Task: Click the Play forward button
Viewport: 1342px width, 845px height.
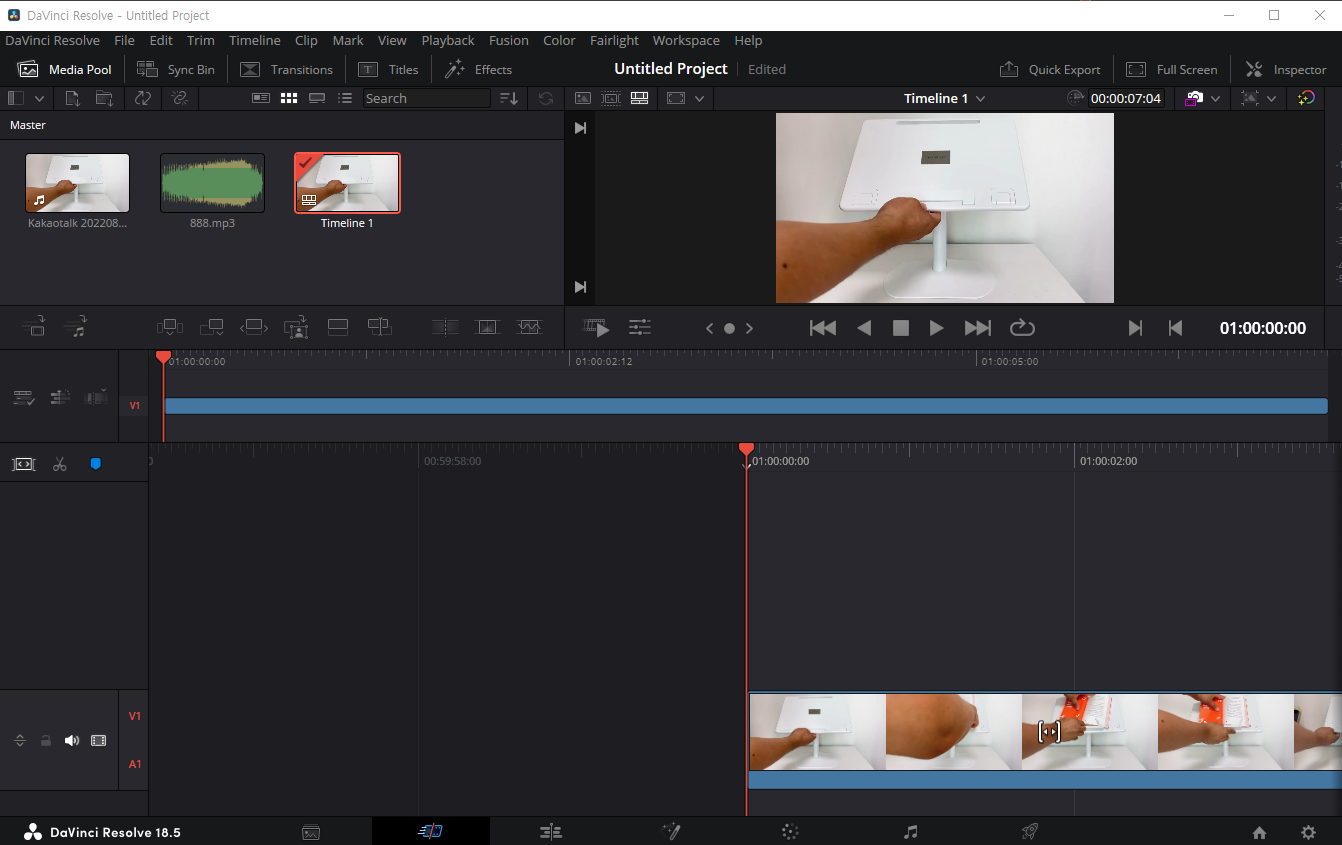Action: [936, 328]
